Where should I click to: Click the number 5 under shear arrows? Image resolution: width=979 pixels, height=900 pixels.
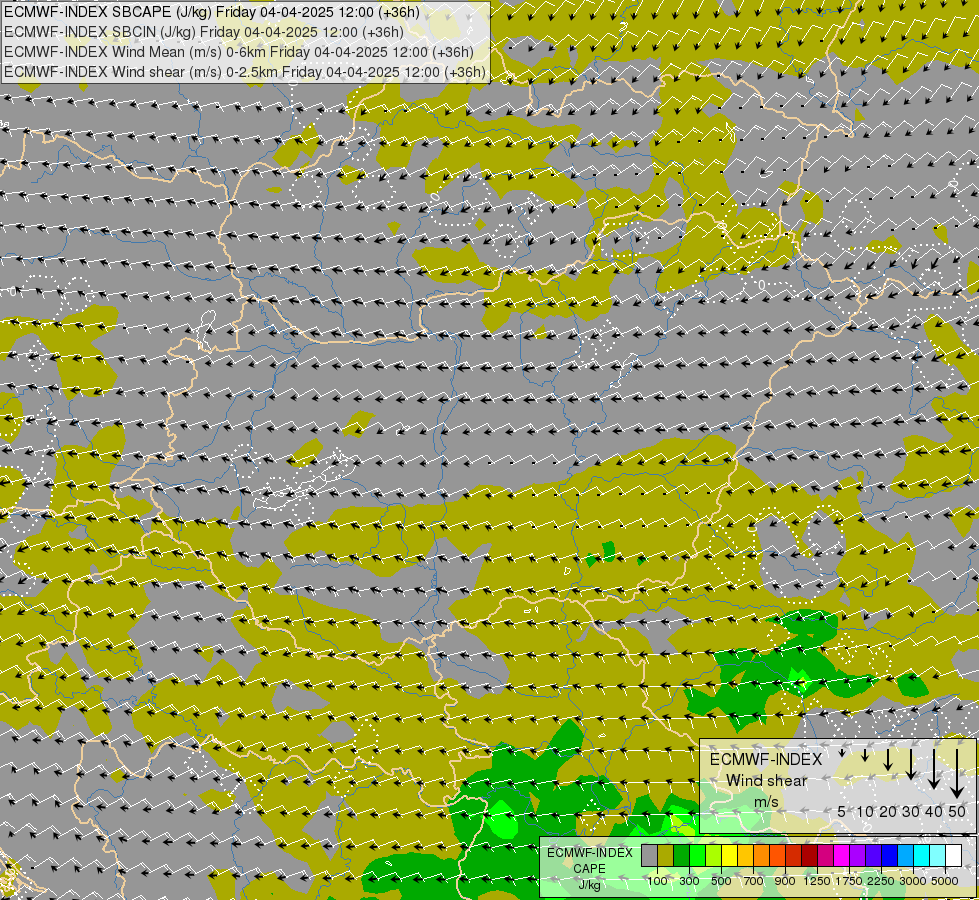coord(842,811)
